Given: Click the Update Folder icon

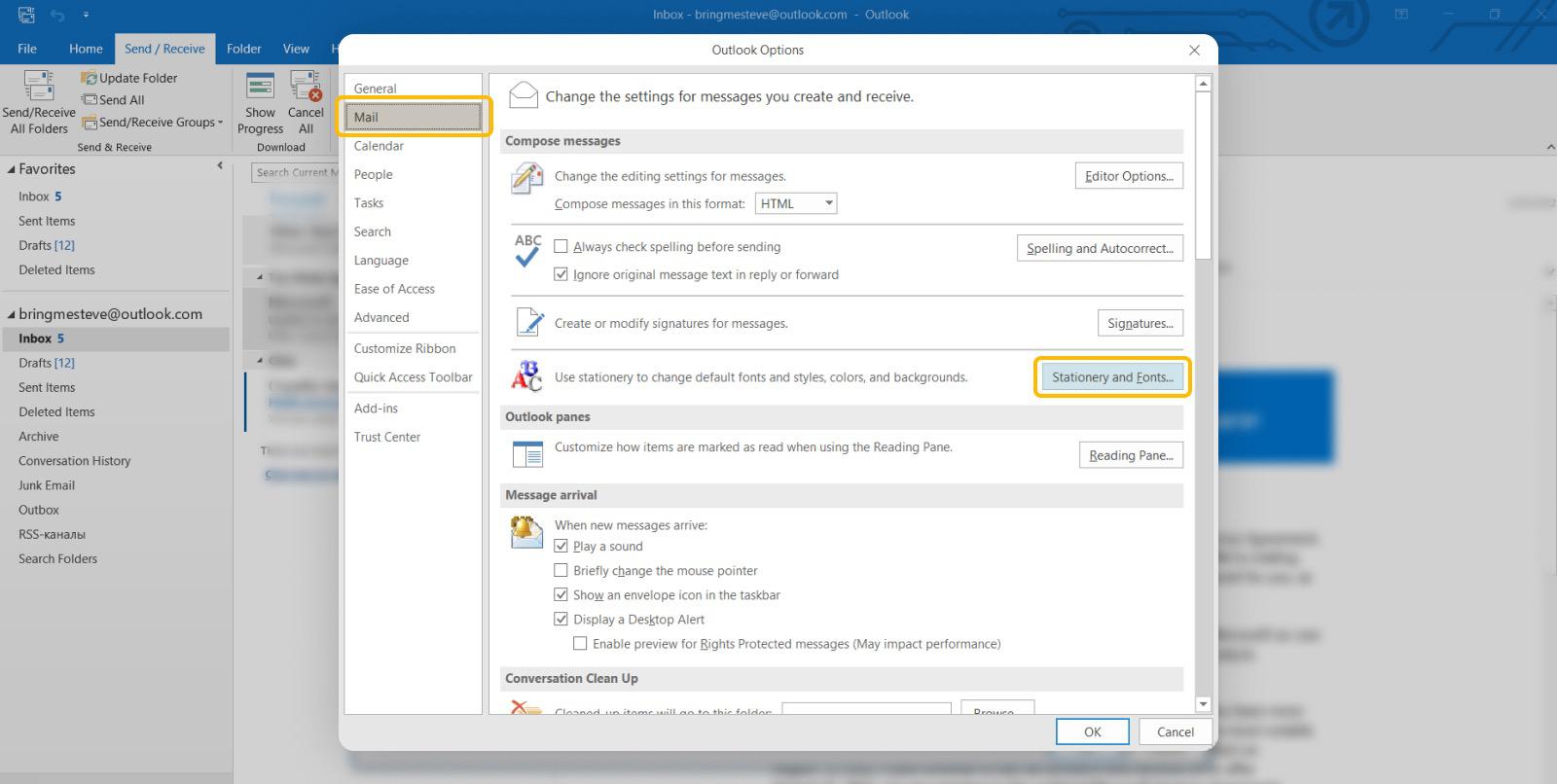Looking at the screenshot, I should pyautogui.click(x=89, y=78).
